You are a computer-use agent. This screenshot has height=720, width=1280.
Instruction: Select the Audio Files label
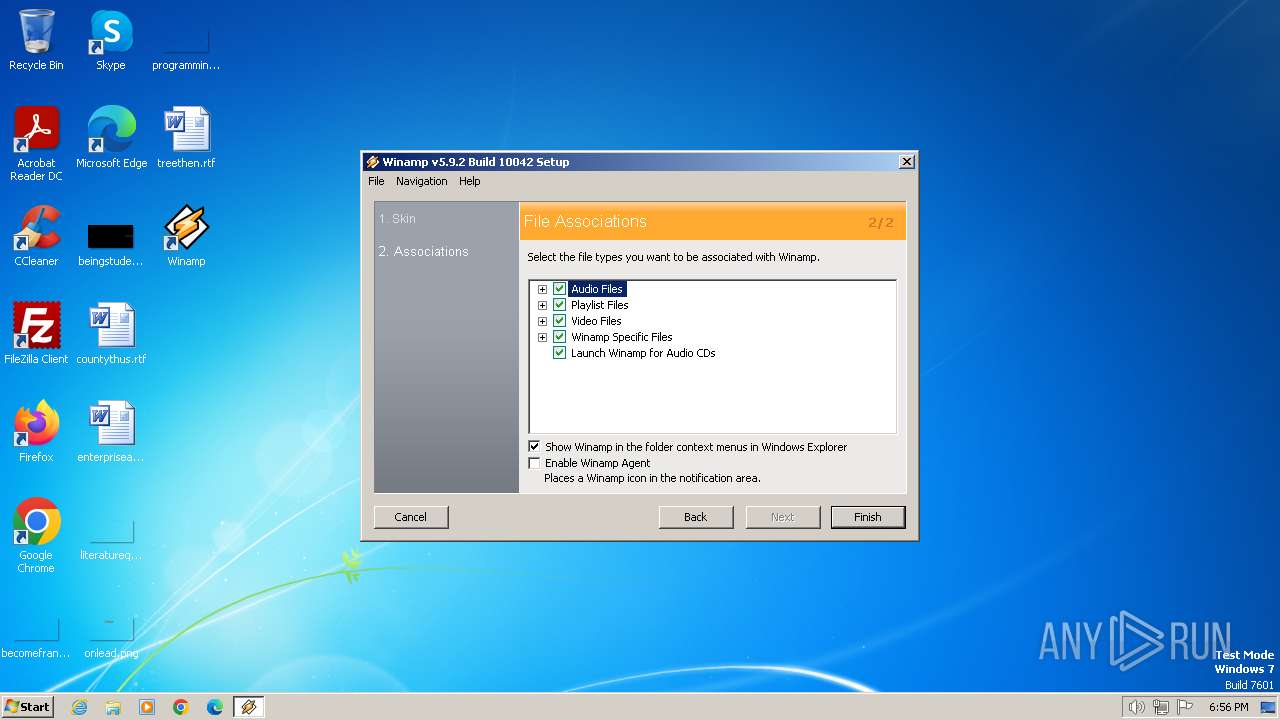click(597, 289)
